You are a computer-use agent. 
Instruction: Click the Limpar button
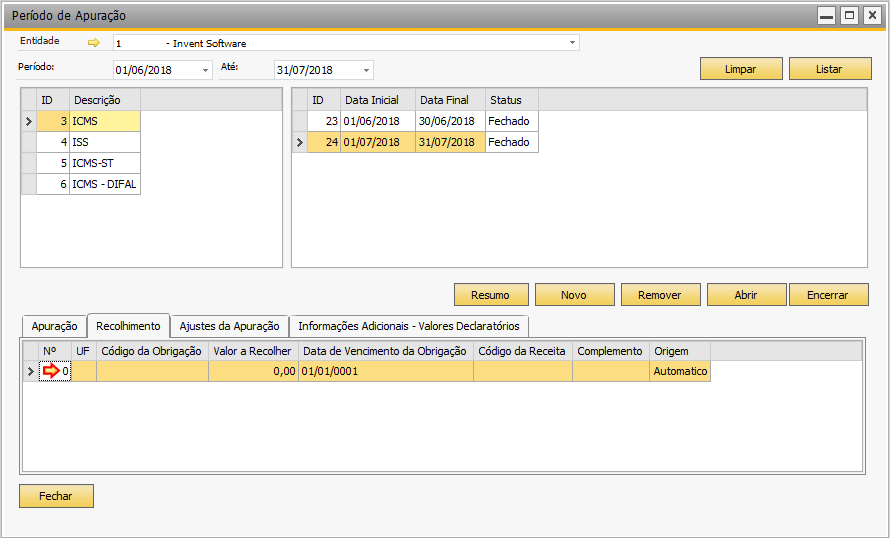click(x=741, y=69)
